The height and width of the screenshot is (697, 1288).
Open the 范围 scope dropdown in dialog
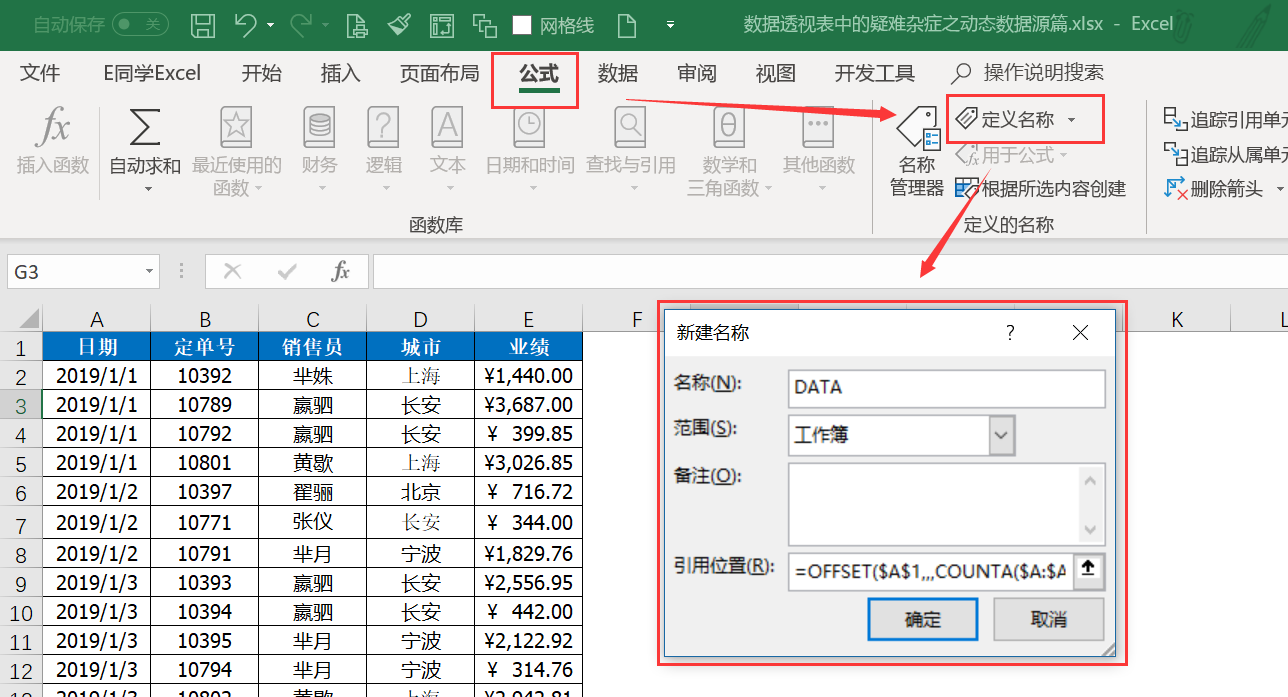[x=1003, y=435]
